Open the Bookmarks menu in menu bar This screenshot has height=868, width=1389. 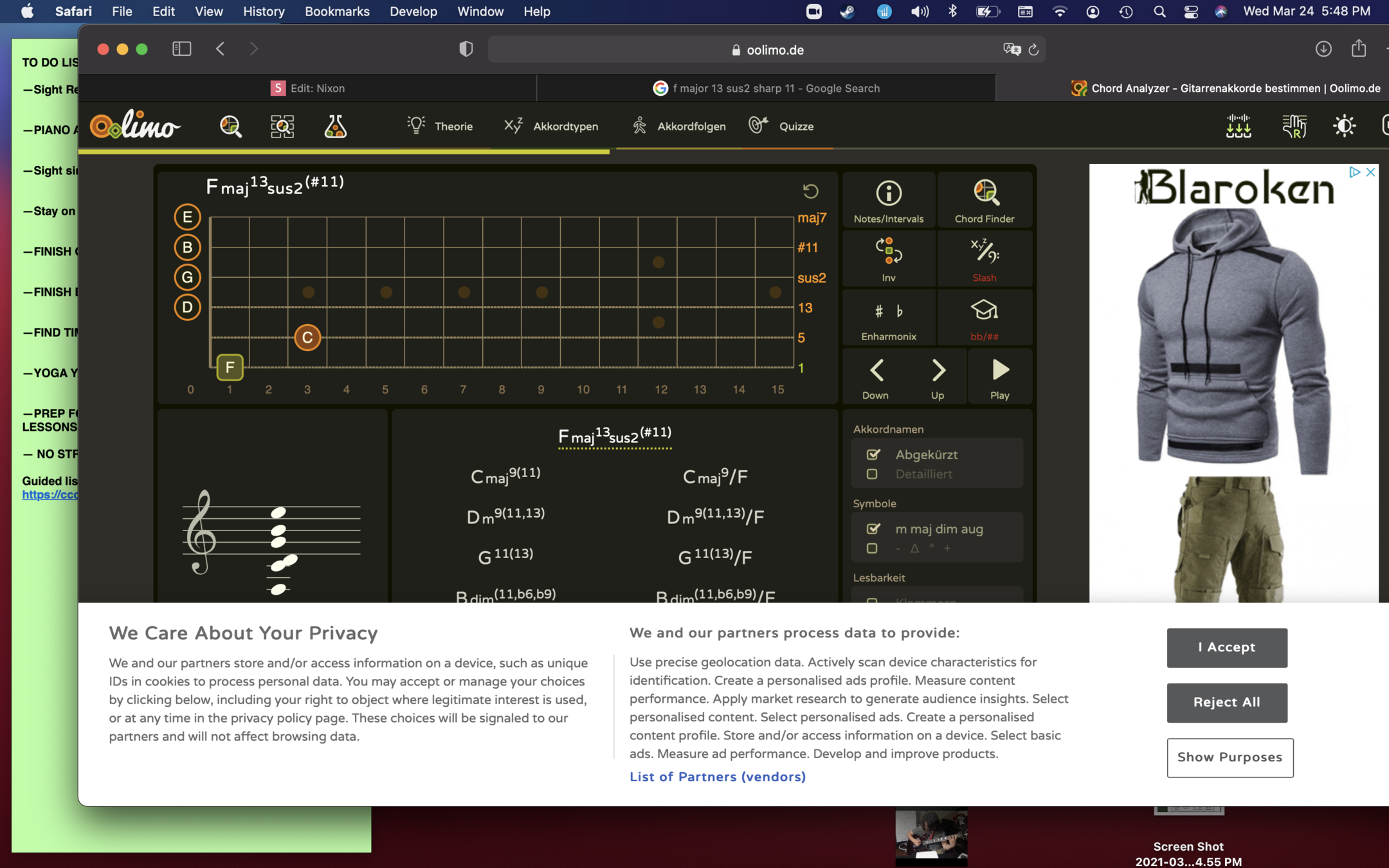[336, 12]
